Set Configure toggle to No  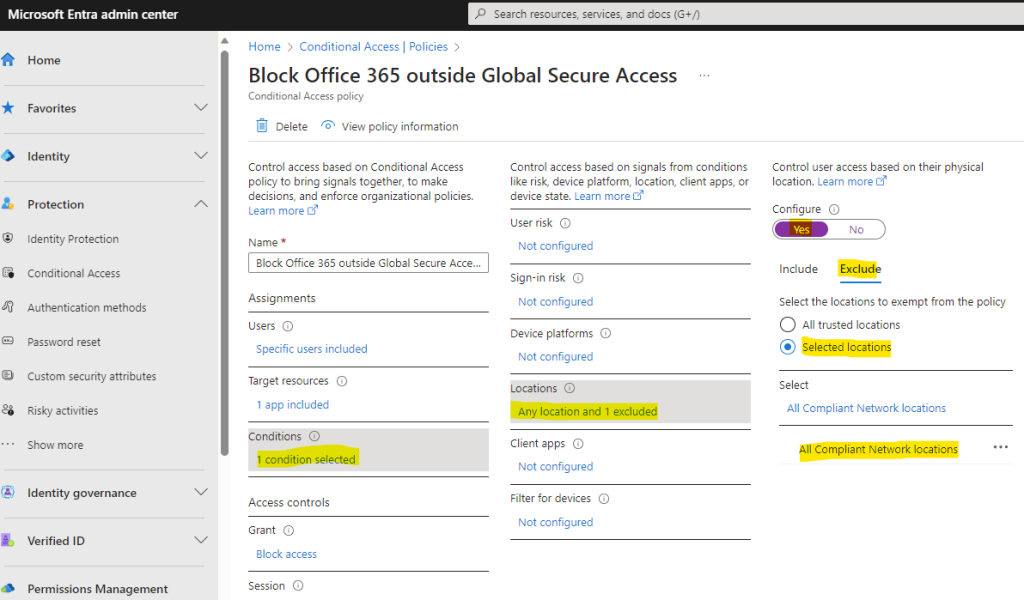pos(856,229)
